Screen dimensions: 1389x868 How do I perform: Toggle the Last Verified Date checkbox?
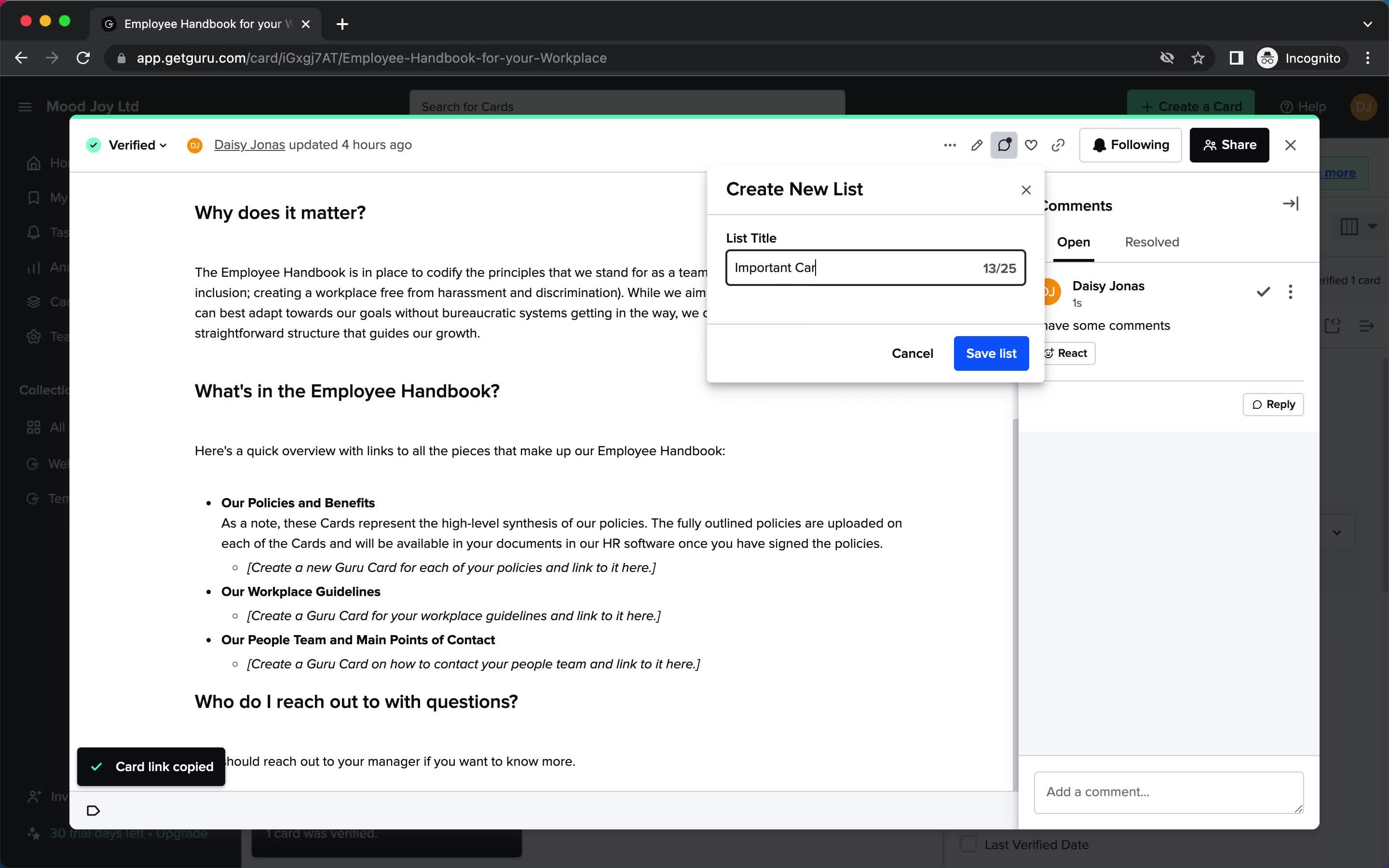(968, 844)
